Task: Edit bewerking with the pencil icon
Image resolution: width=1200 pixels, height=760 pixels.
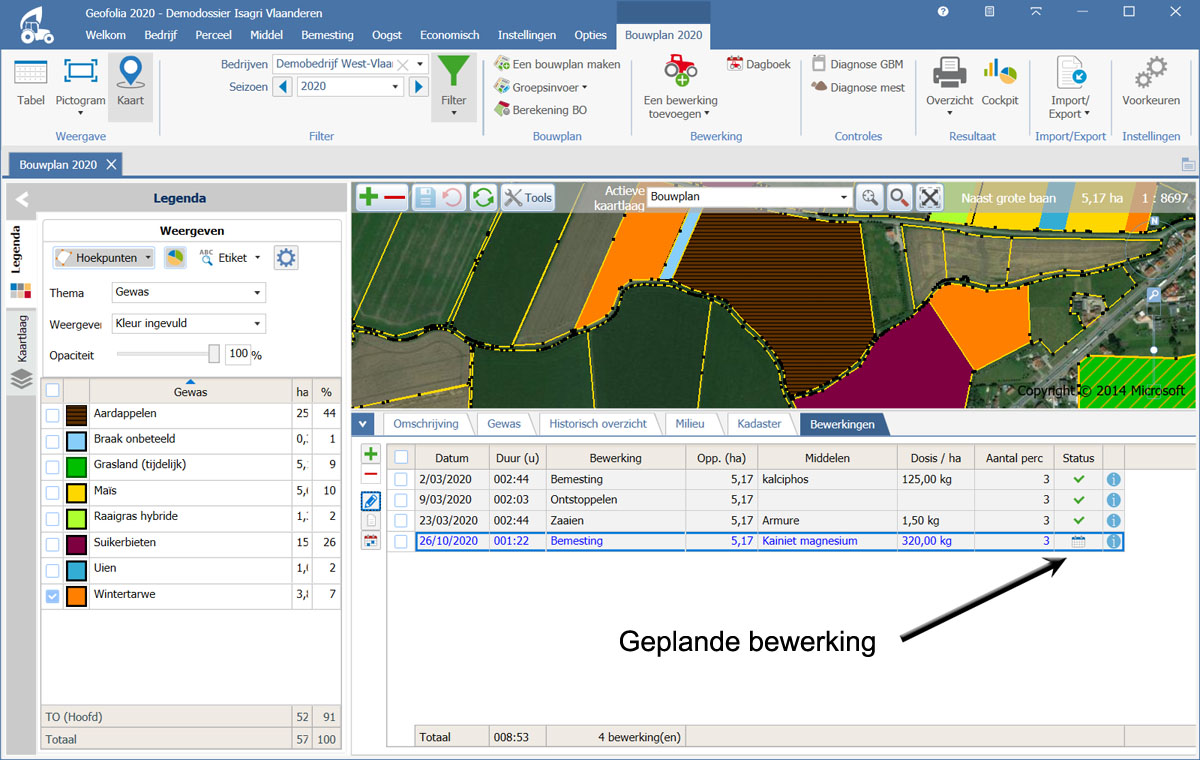Action: (x=370, y=501)
